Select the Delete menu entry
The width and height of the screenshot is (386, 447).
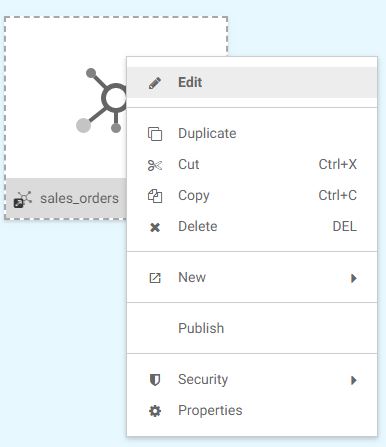click(252, 227)
